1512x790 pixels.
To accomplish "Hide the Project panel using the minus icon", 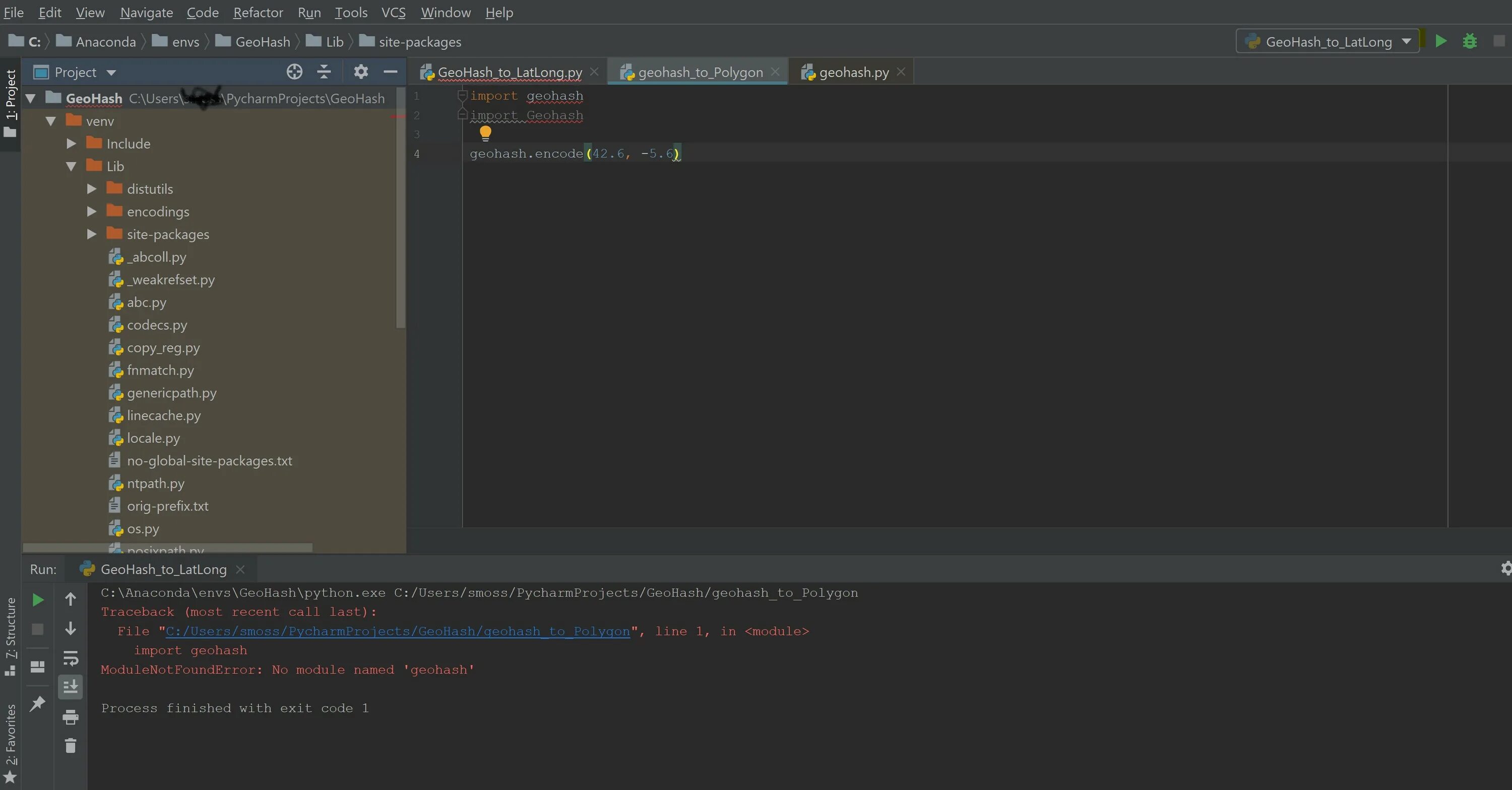I will tap(390, 72).
